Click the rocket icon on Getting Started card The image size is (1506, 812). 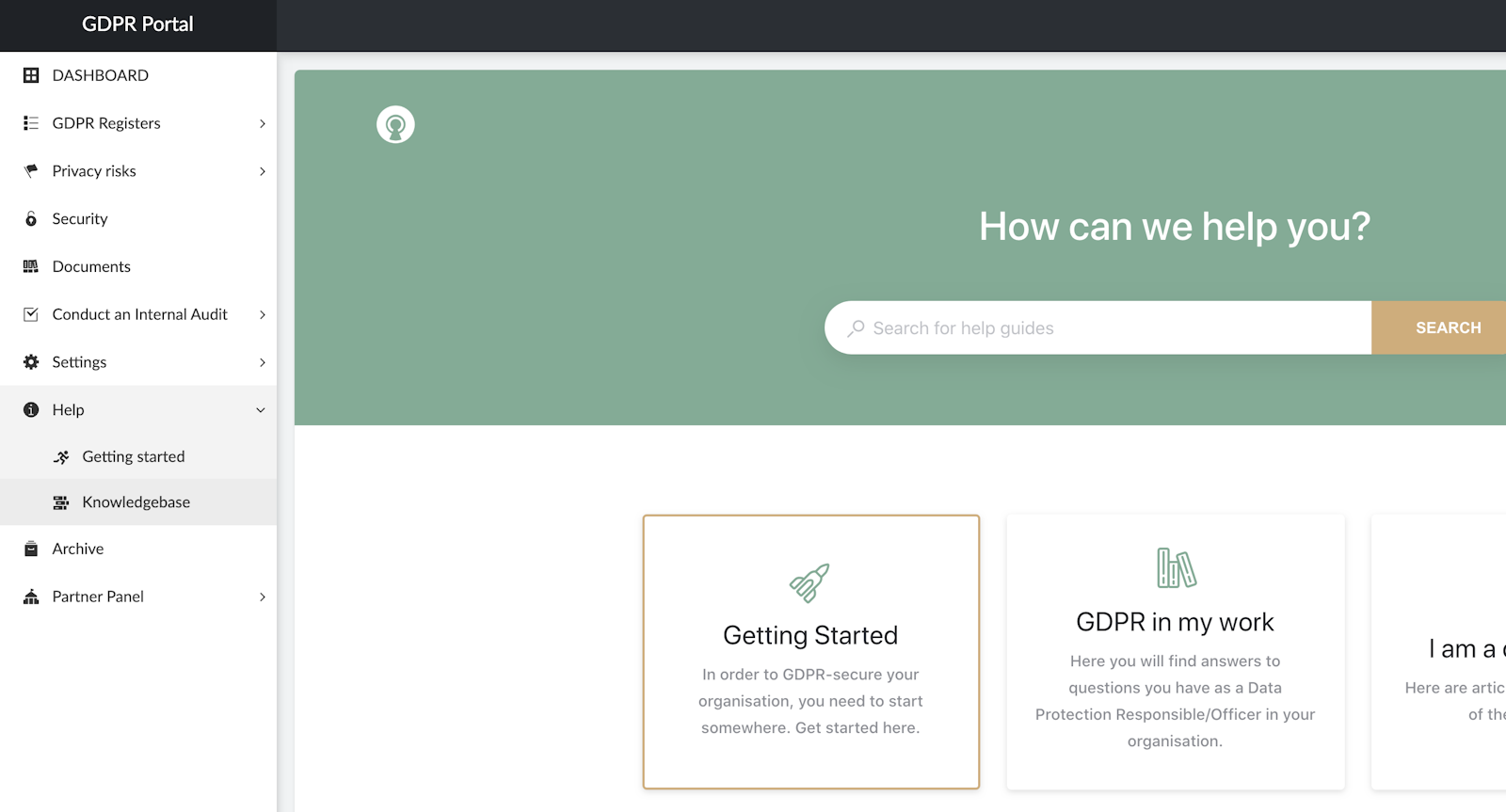coord(809,582)
